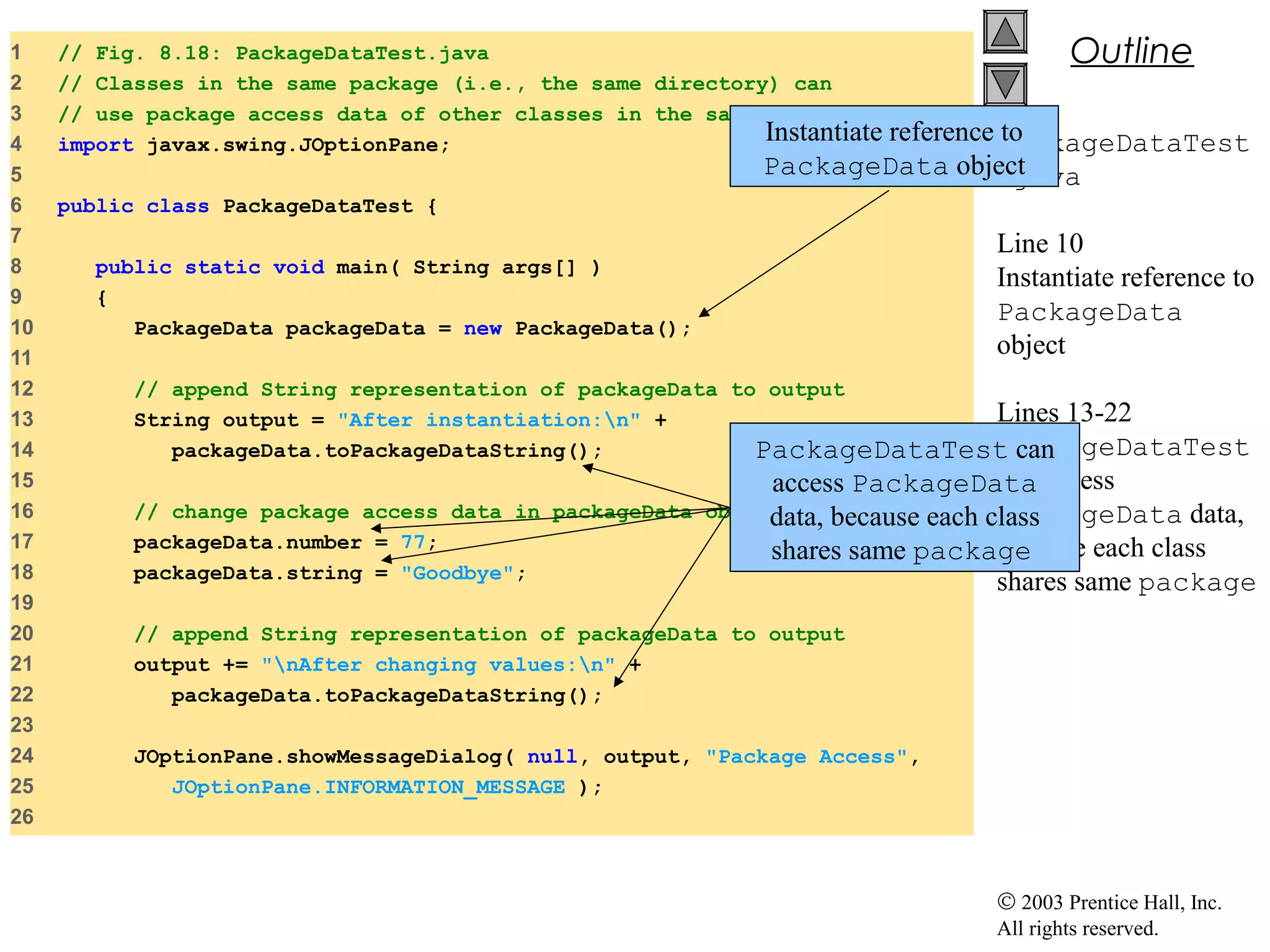The width and height of the screenshot is (1270, 952).
Task: Click 'public class PackageDataTest {' declaration
Action: click(247, 206)
